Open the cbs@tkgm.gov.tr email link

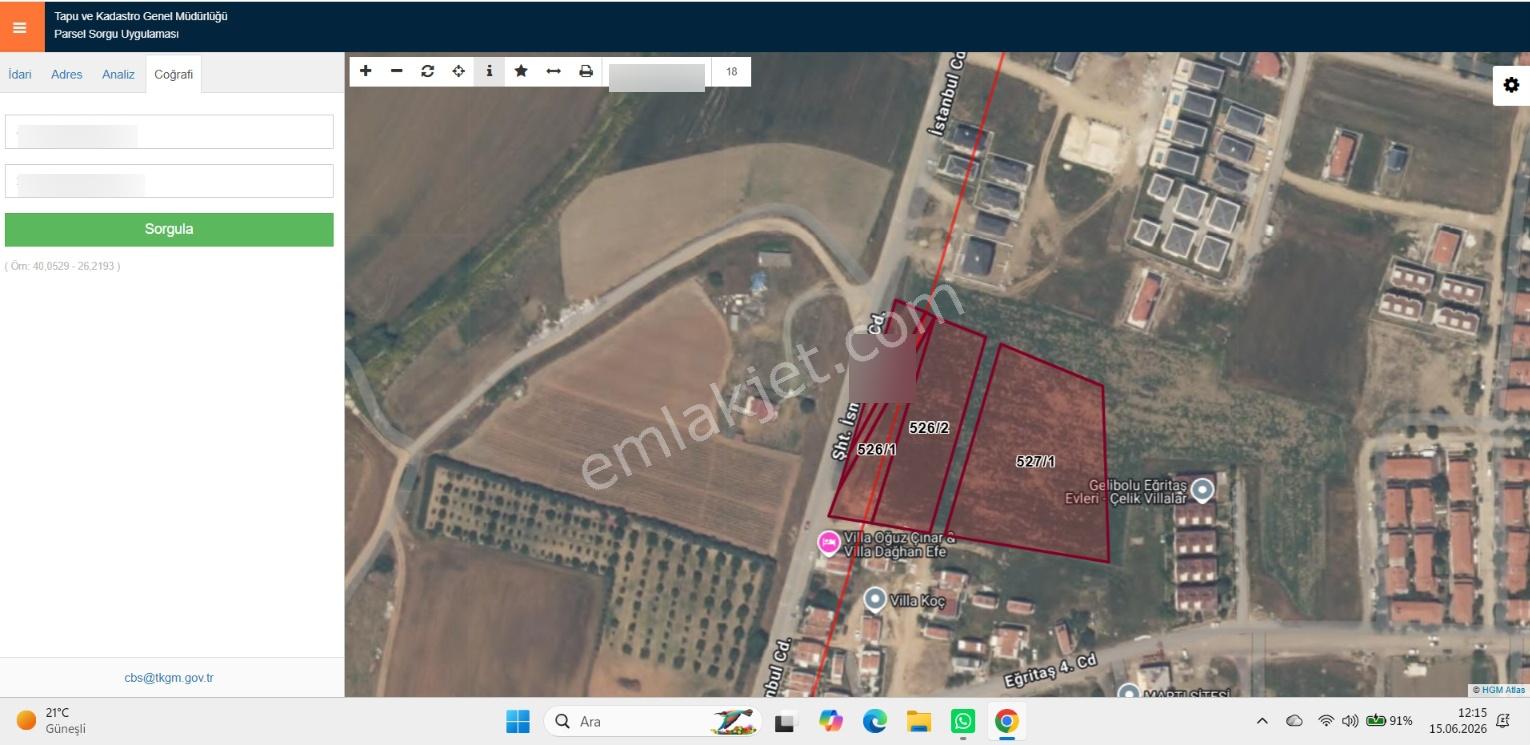tap(169, 678)
